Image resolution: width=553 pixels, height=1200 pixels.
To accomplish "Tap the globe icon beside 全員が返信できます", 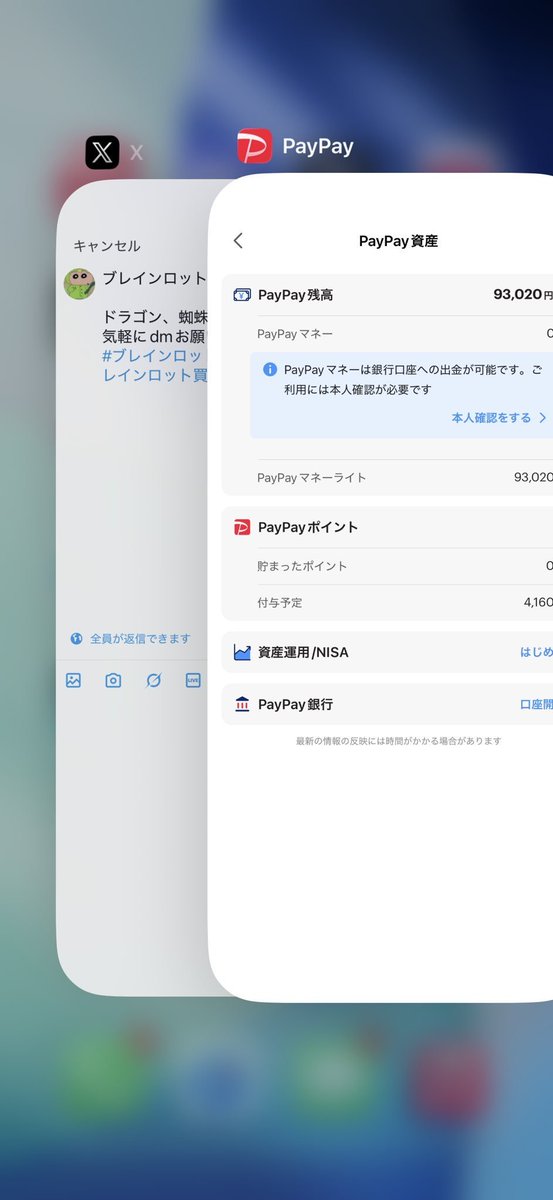I will point(76,638).
